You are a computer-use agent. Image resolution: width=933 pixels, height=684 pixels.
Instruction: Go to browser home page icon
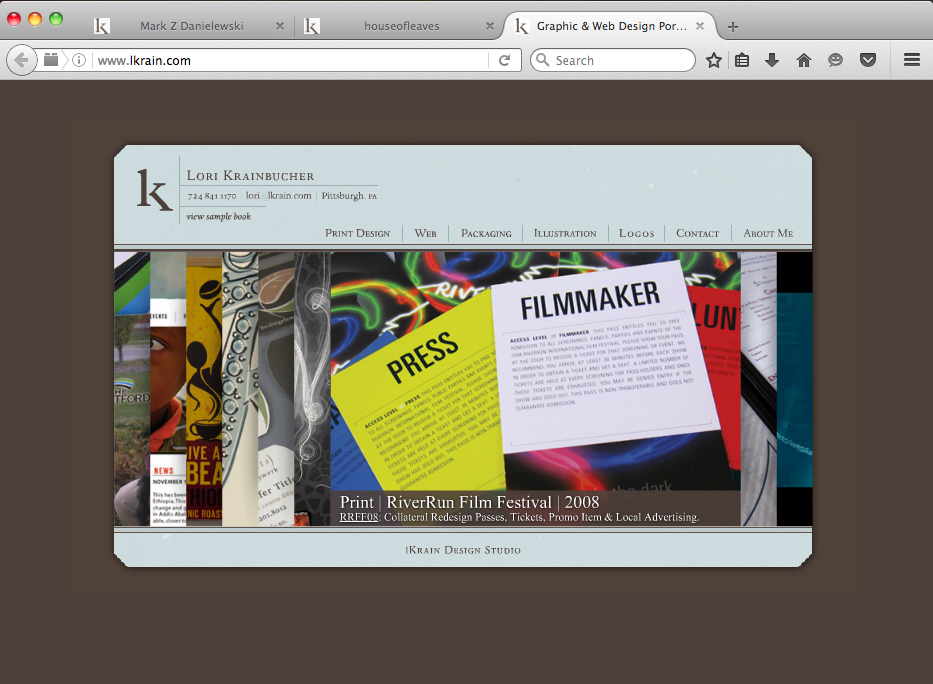803,60
